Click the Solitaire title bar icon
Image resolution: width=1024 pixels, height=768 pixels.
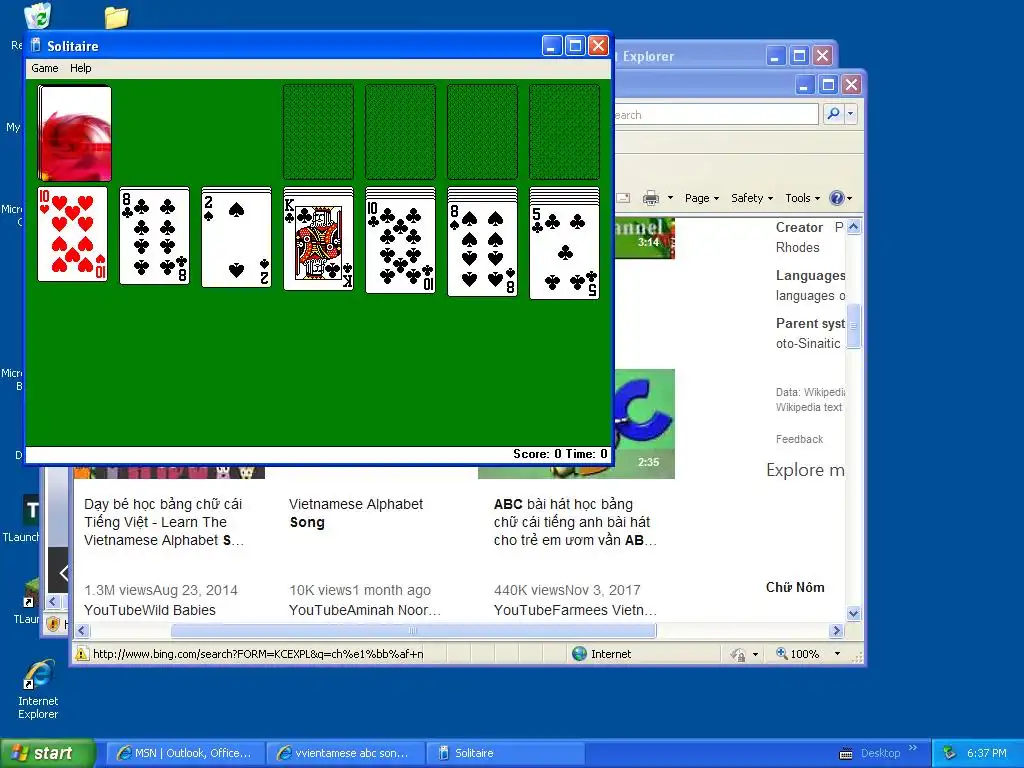(x=36, y=46)
